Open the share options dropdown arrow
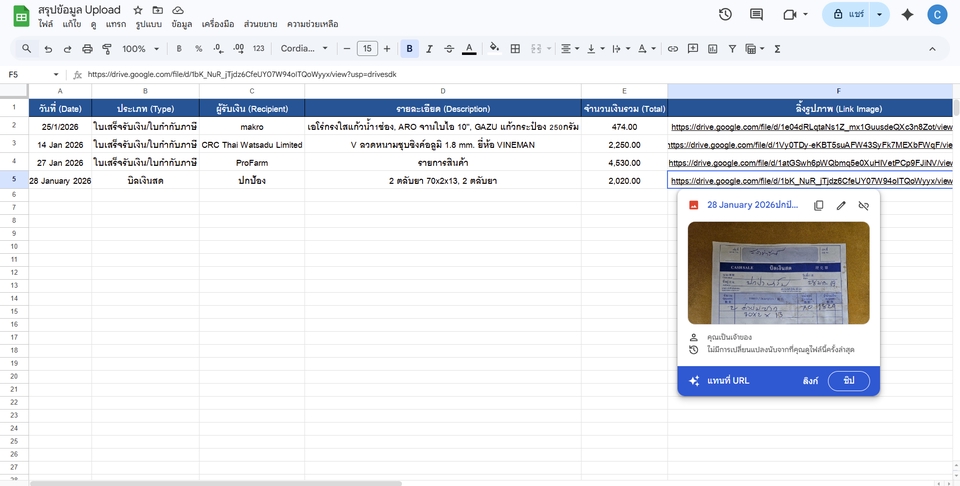Viewport: 960px width, 486px height. 880,14
